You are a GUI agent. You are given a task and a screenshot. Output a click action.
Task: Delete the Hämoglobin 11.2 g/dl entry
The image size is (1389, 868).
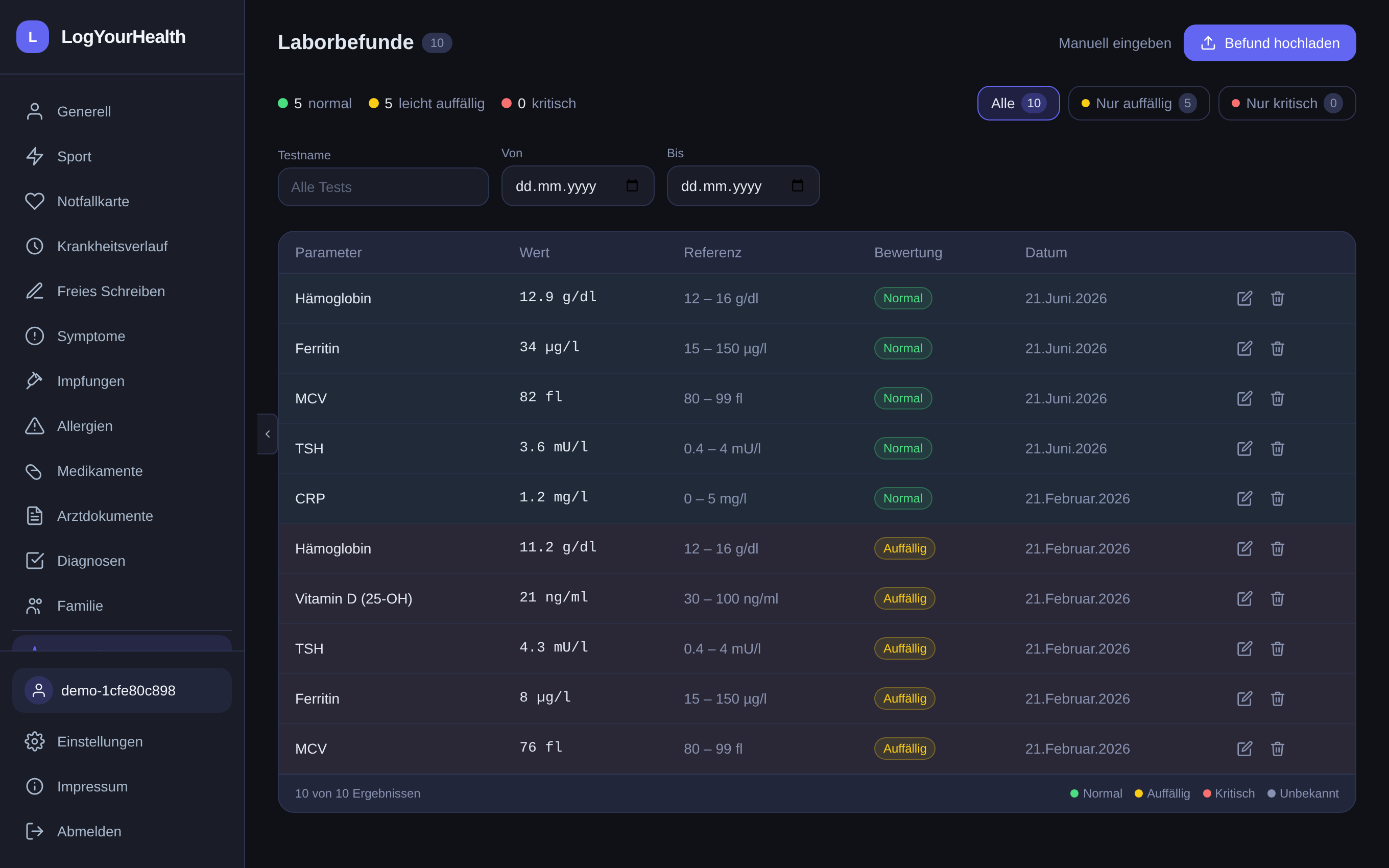(x=1277, y=548)
